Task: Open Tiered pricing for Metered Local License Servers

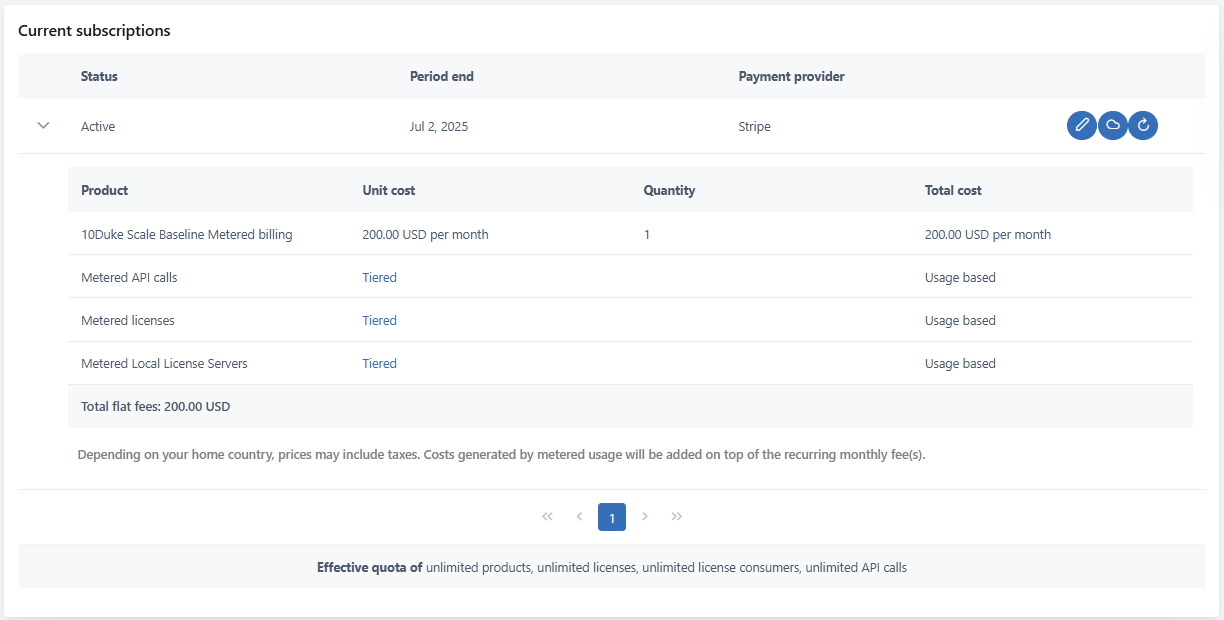Action: click(379, 364)
